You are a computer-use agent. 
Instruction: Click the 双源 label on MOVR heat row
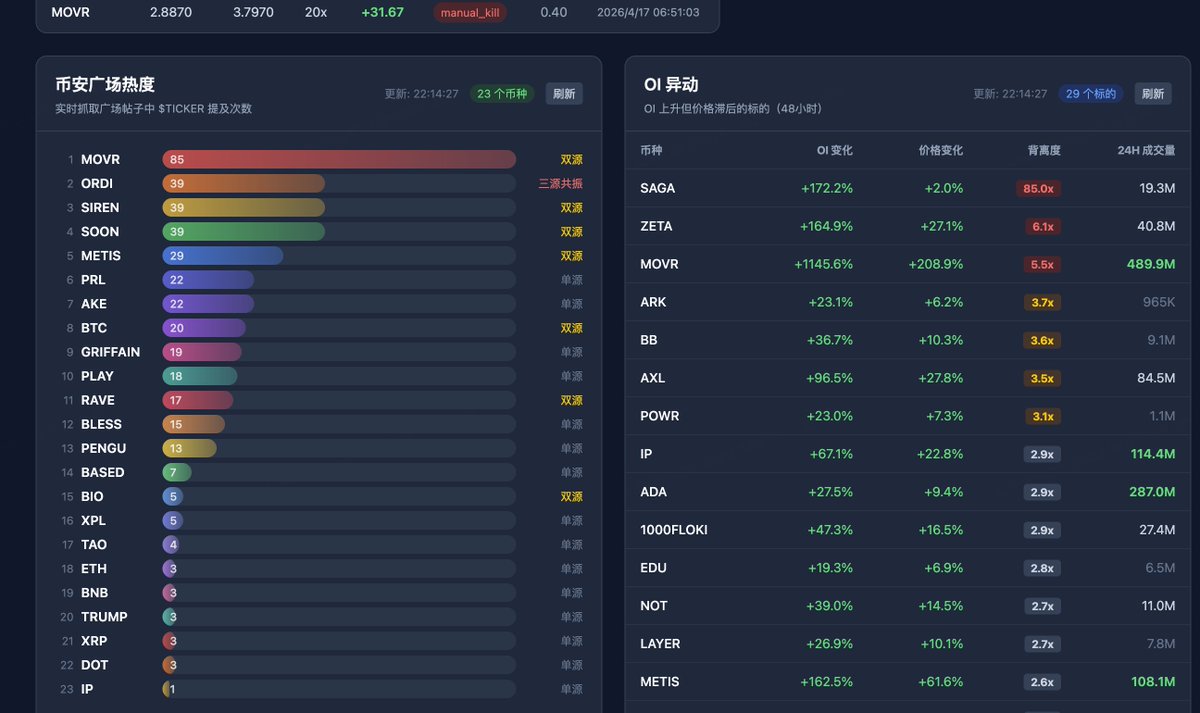[571, 160]
